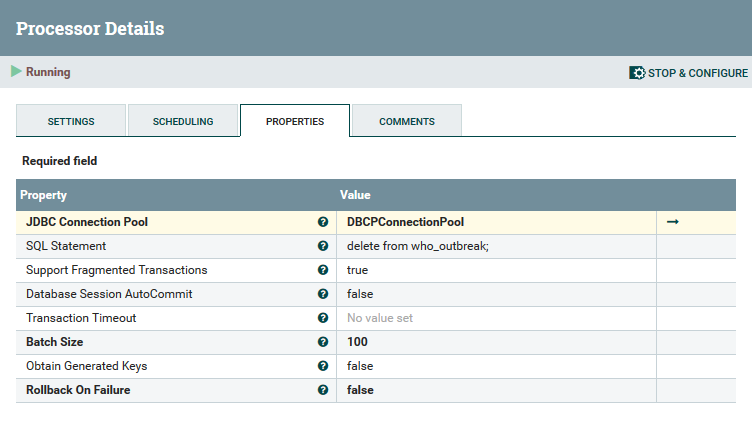752x428 pixels.
Task: Click the Stop & Configure gear icon
Action: point(637,73)
